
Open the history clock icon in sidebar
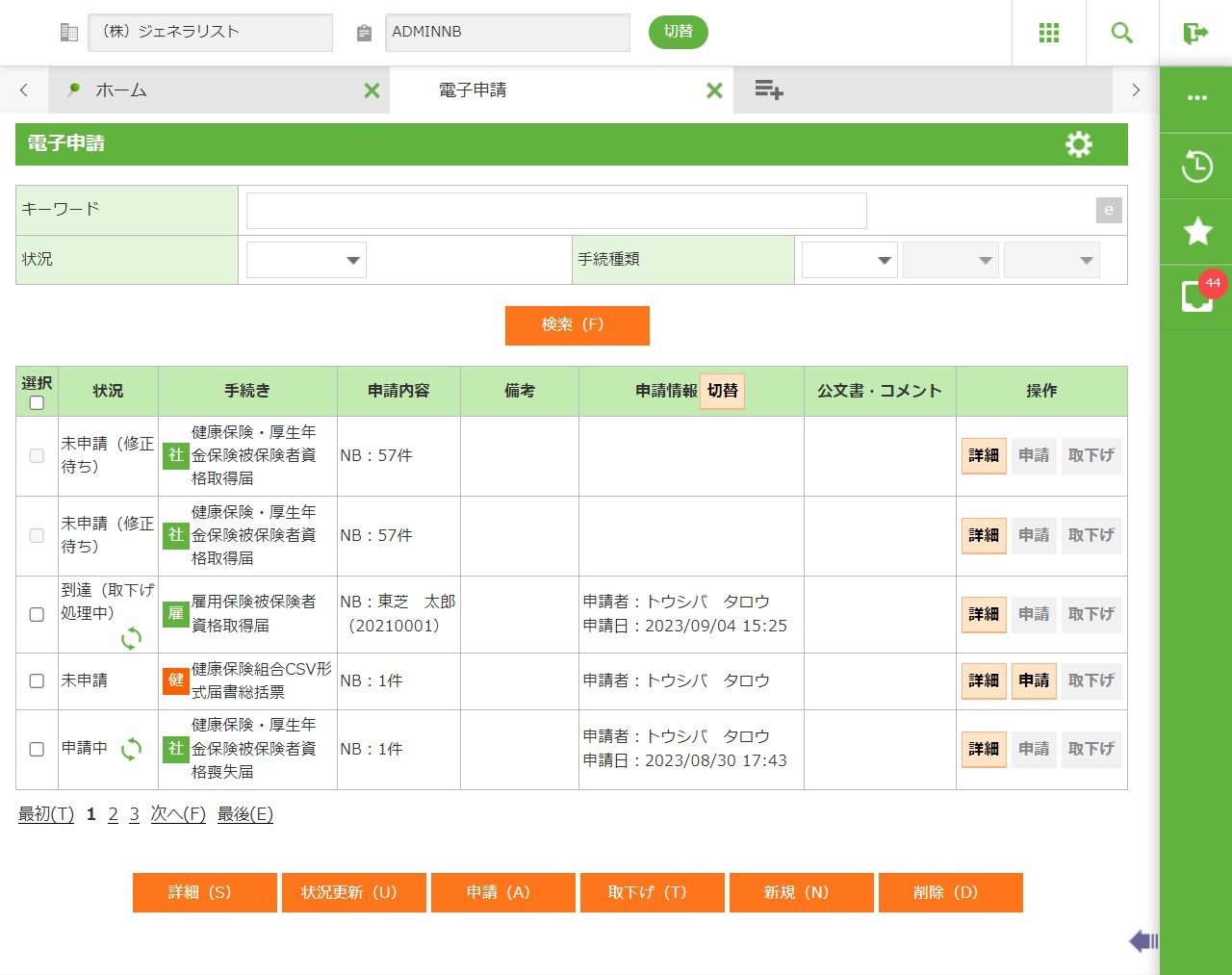coord(1196,167)
